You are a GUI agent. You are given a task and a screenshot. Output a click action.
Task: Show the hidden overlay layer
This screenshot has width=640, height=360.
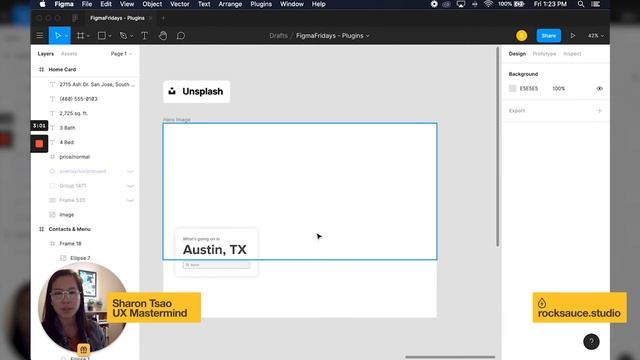[x=130, y=171]
